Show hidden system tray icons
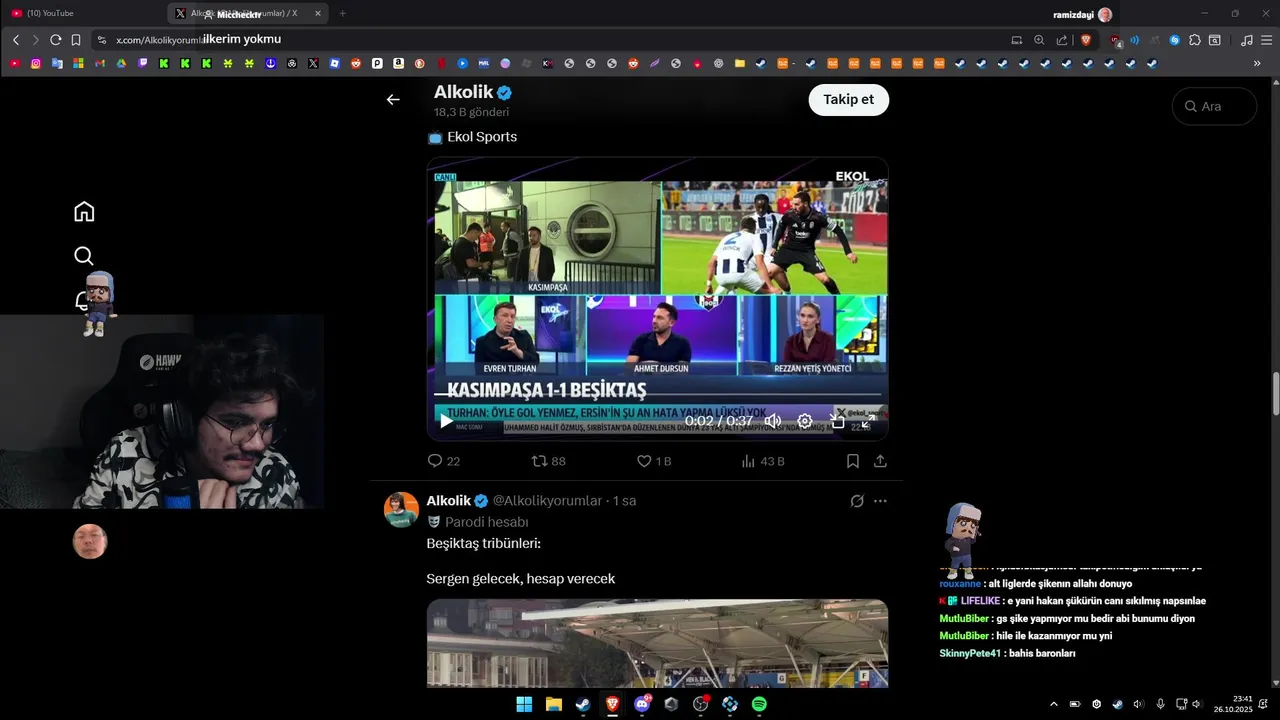This screenshot has height=720, width=1280. coord(1053,704)
